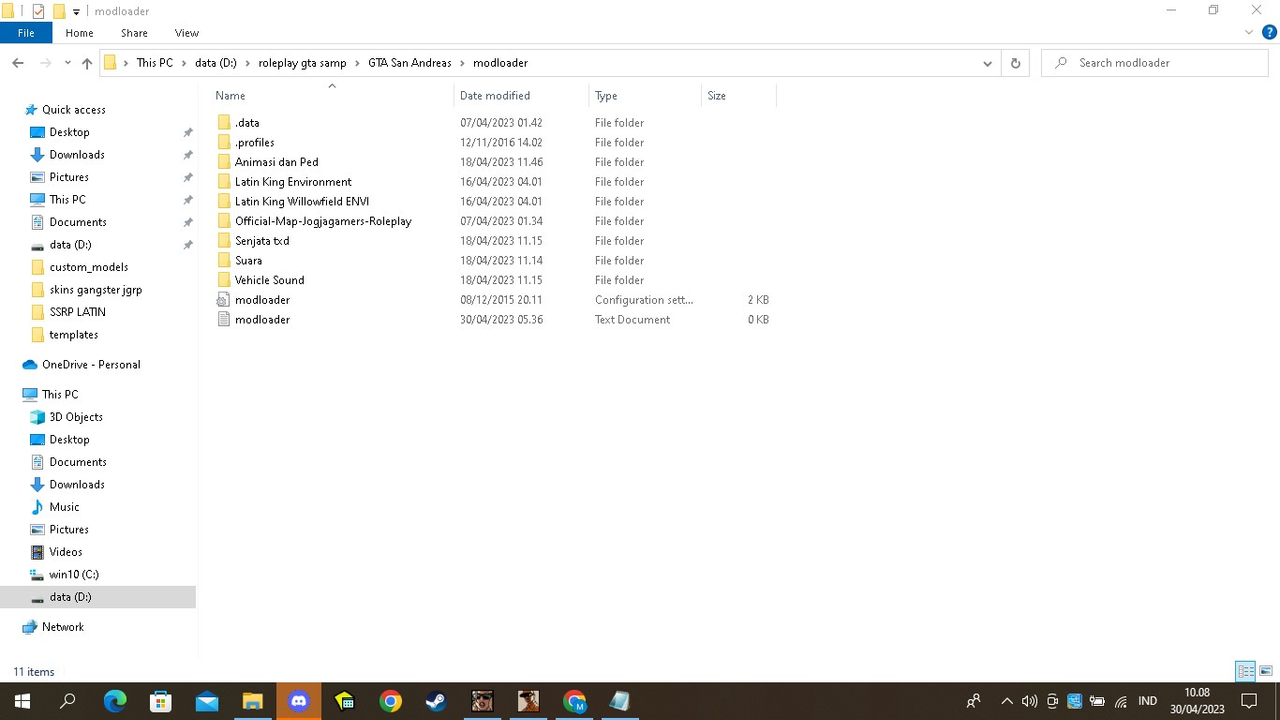Select the Senjata txd folder

tap(262, 241)
